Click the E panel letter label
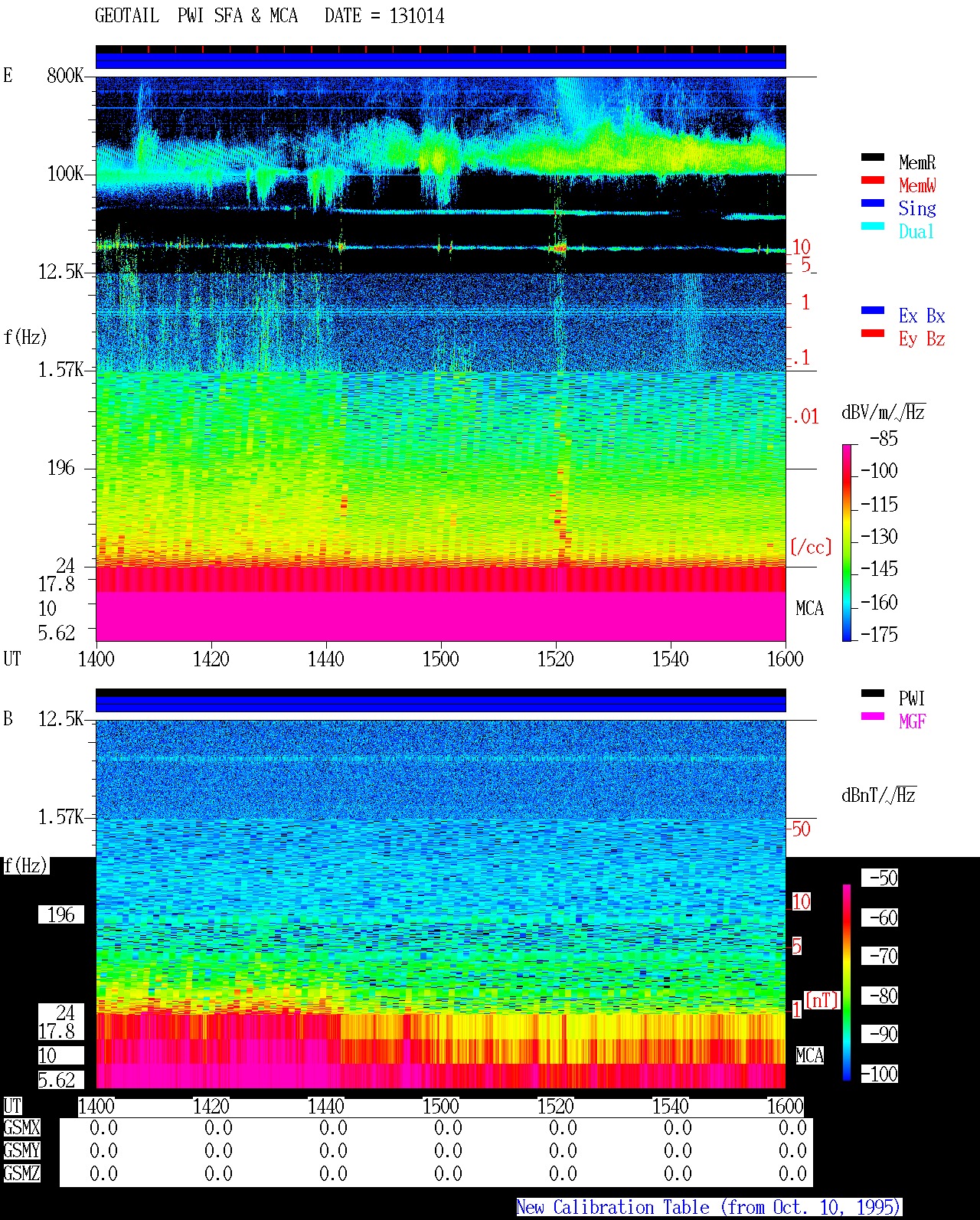980x1220 pixels. coord(8,75)
